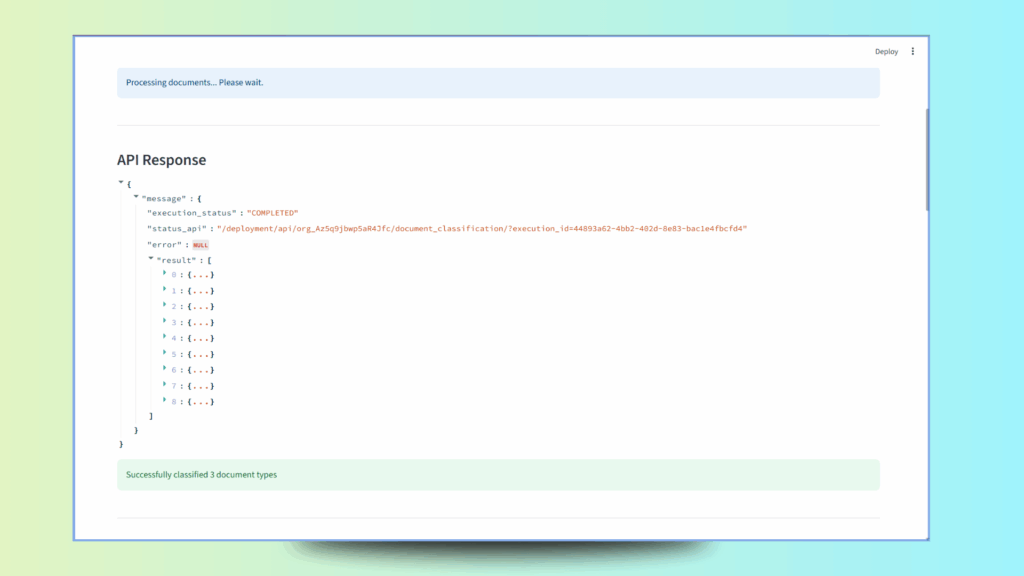Click the page vertical scrollbar
1024x576 pixels.
[x=927, y=160]
